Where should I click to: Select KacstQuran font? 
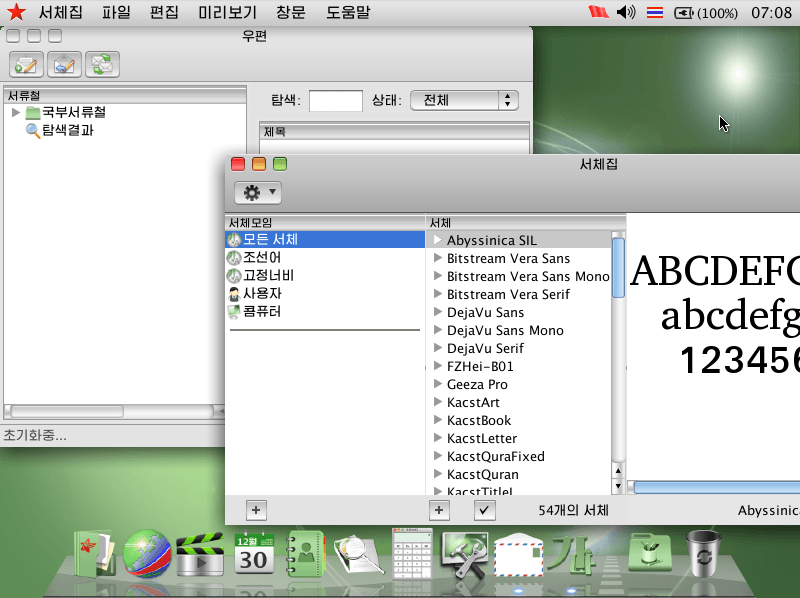[x=483, y=474]
